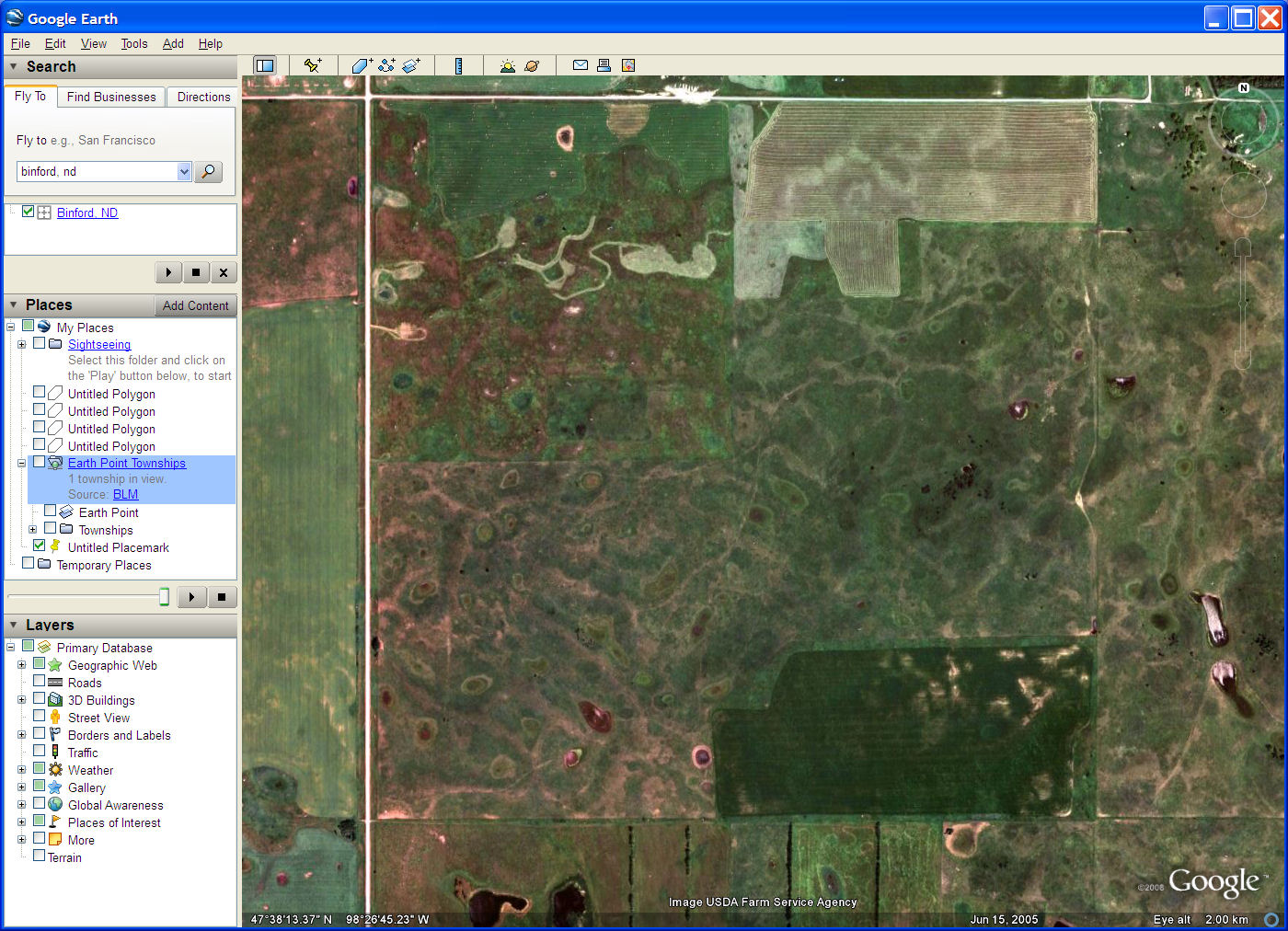Open the Binford, ND result link

pos(87,213)
